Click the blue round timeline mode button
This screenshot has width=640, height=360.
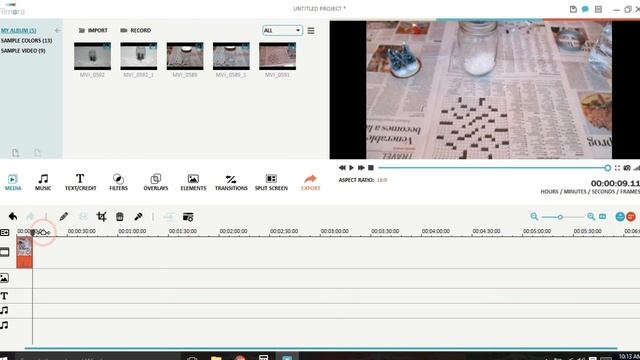[620, 216]
